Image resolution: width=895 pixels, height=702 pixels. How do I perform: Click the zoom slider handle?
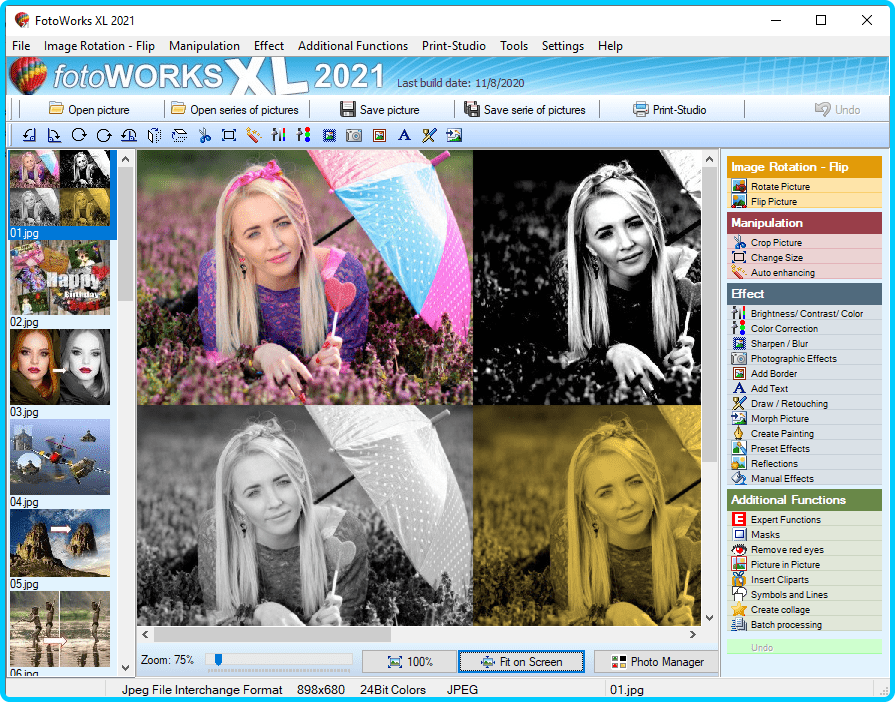pyautogui.click(x=217, y=660)
